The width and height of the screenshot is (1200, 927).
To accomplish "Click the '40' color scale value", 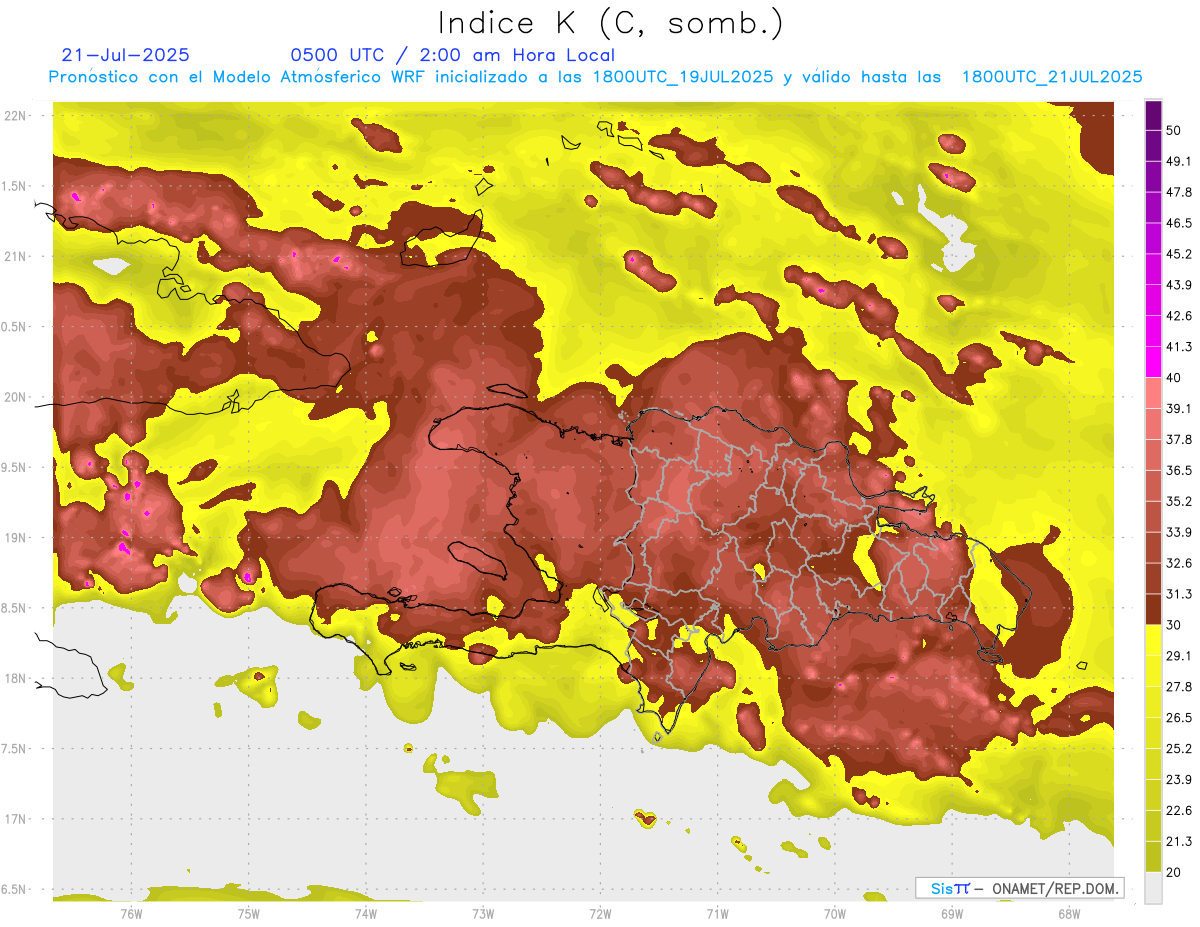I will point(1174,378).
